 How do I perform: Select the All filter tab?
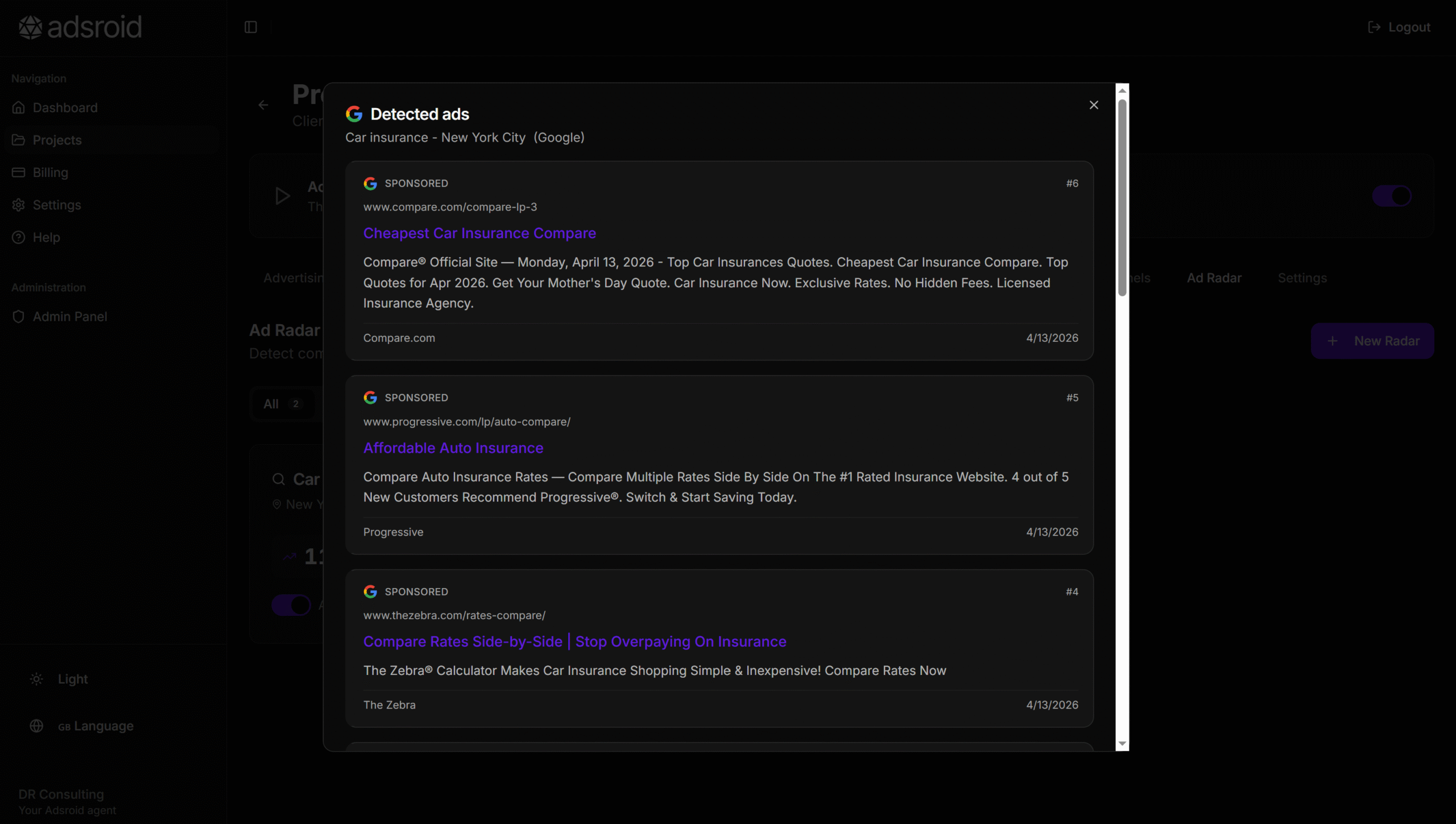pos(282,404)
